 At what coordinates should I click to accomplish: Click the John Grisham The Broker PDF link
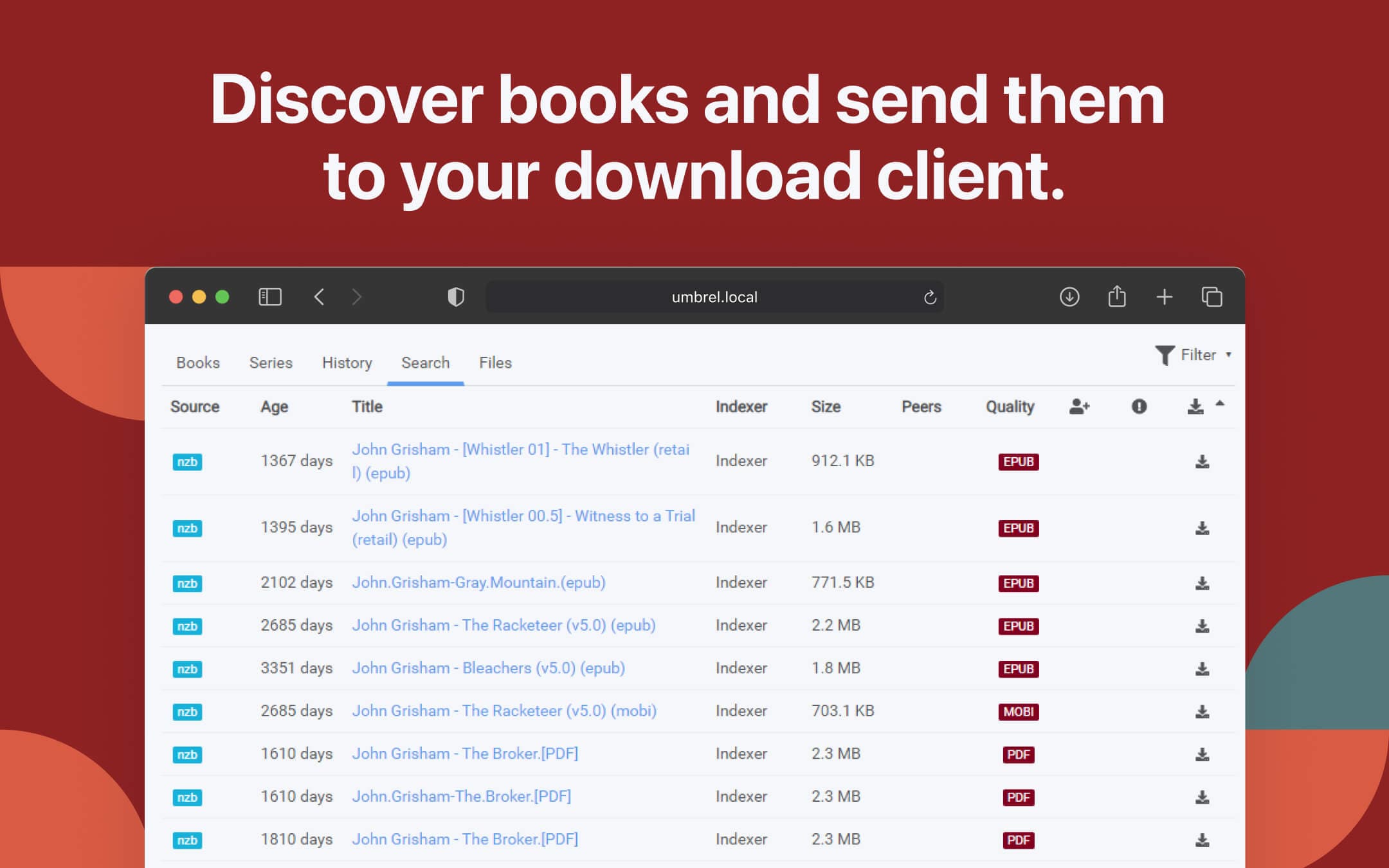465,753
